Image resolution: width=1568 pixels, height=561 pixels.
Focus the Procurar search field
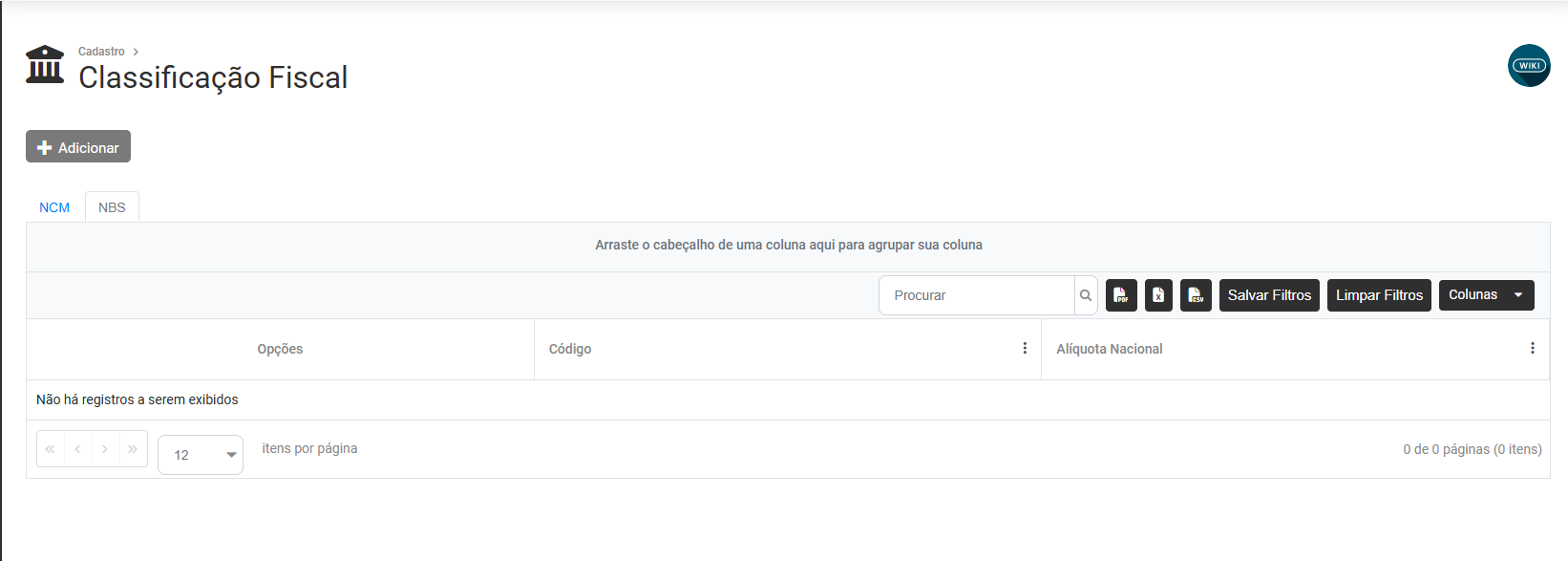(976, 295)
